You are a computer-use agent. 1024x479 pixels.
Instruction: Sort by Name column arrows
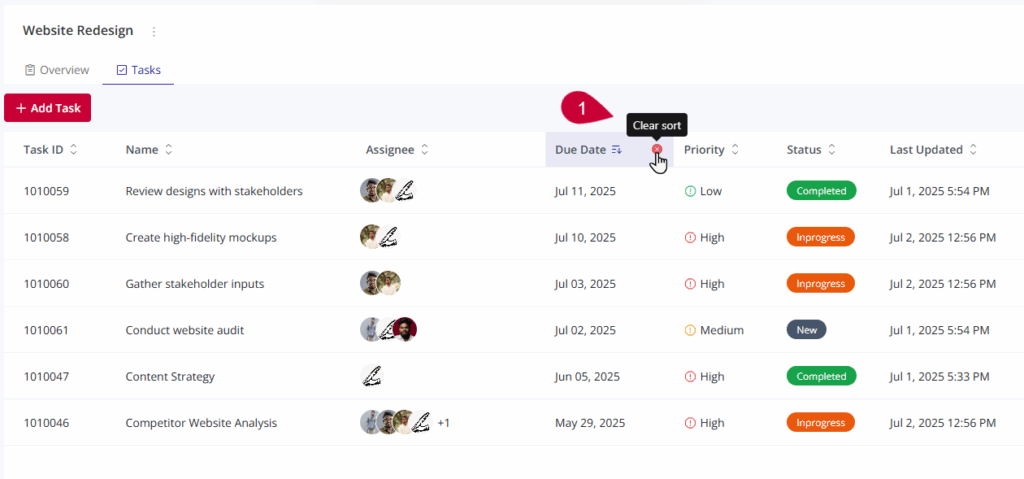click(168, 150)
